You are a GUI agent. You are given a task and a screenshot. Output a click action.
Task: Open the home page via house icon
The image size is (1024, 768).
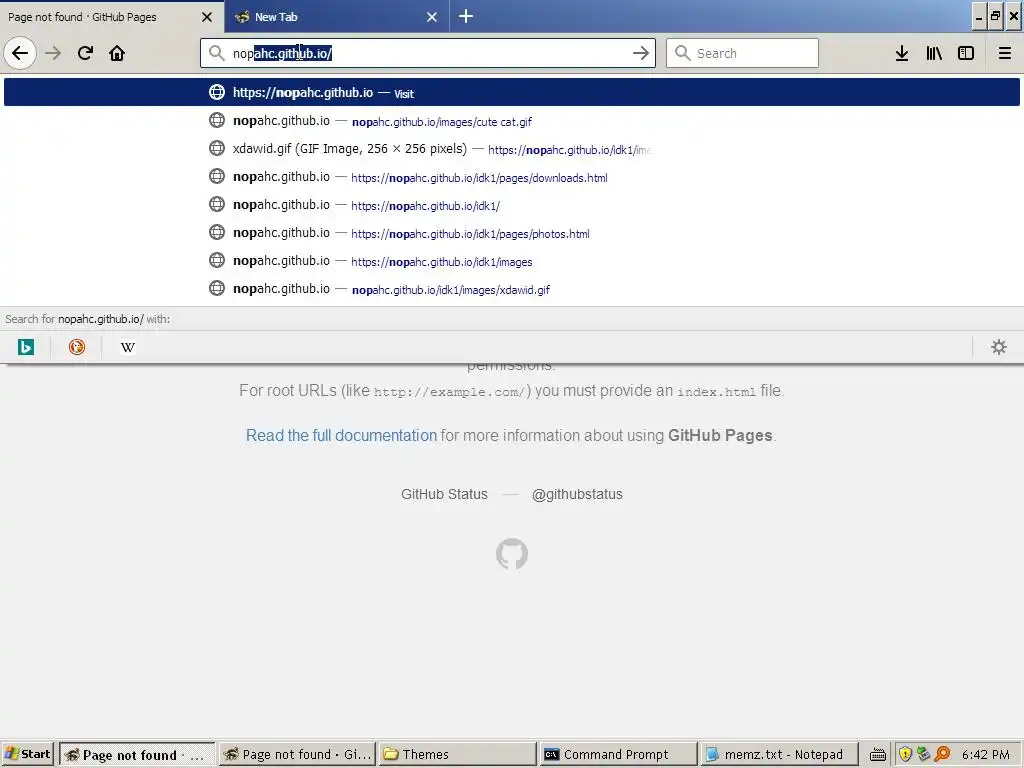point(117,53)
